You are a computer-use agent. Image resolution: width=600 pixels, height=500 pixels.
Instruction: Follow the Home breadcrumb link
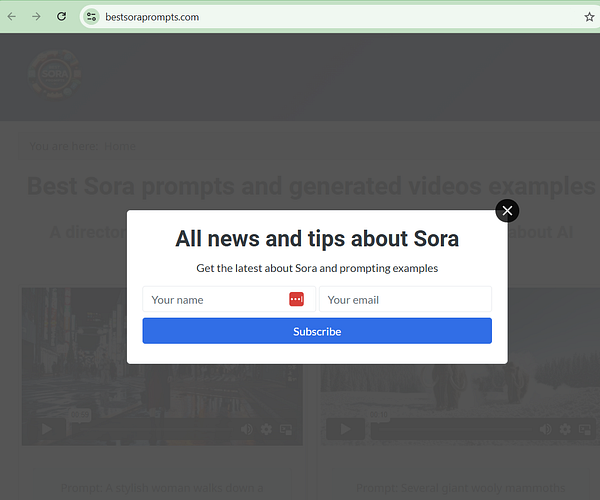[x=120, y=146]
